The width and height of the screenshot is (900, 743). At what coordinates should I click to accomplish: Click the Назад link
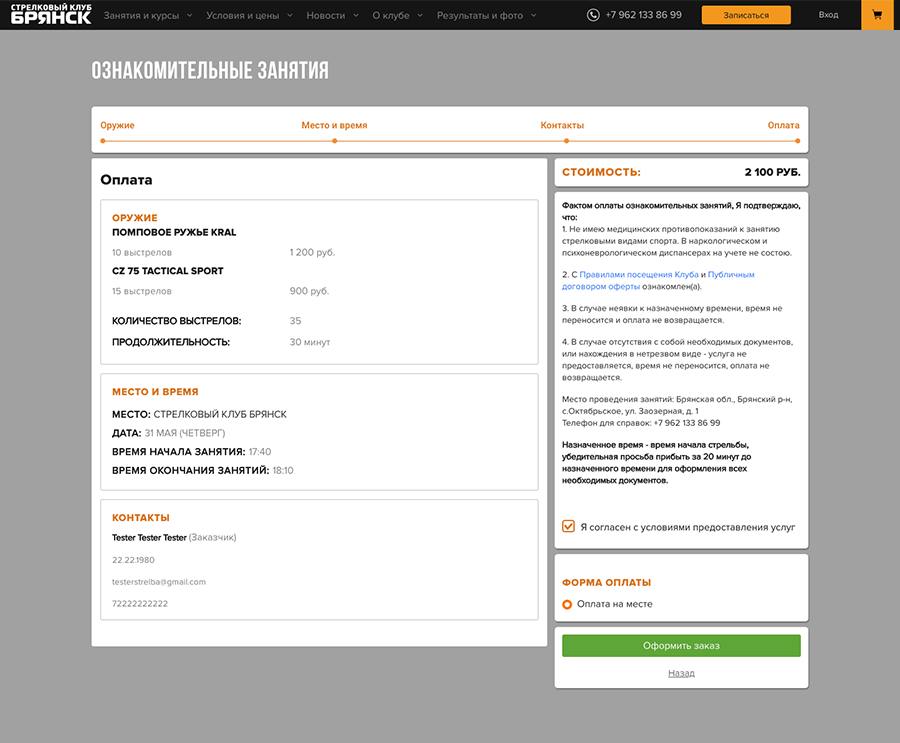(x=681, y=673)
